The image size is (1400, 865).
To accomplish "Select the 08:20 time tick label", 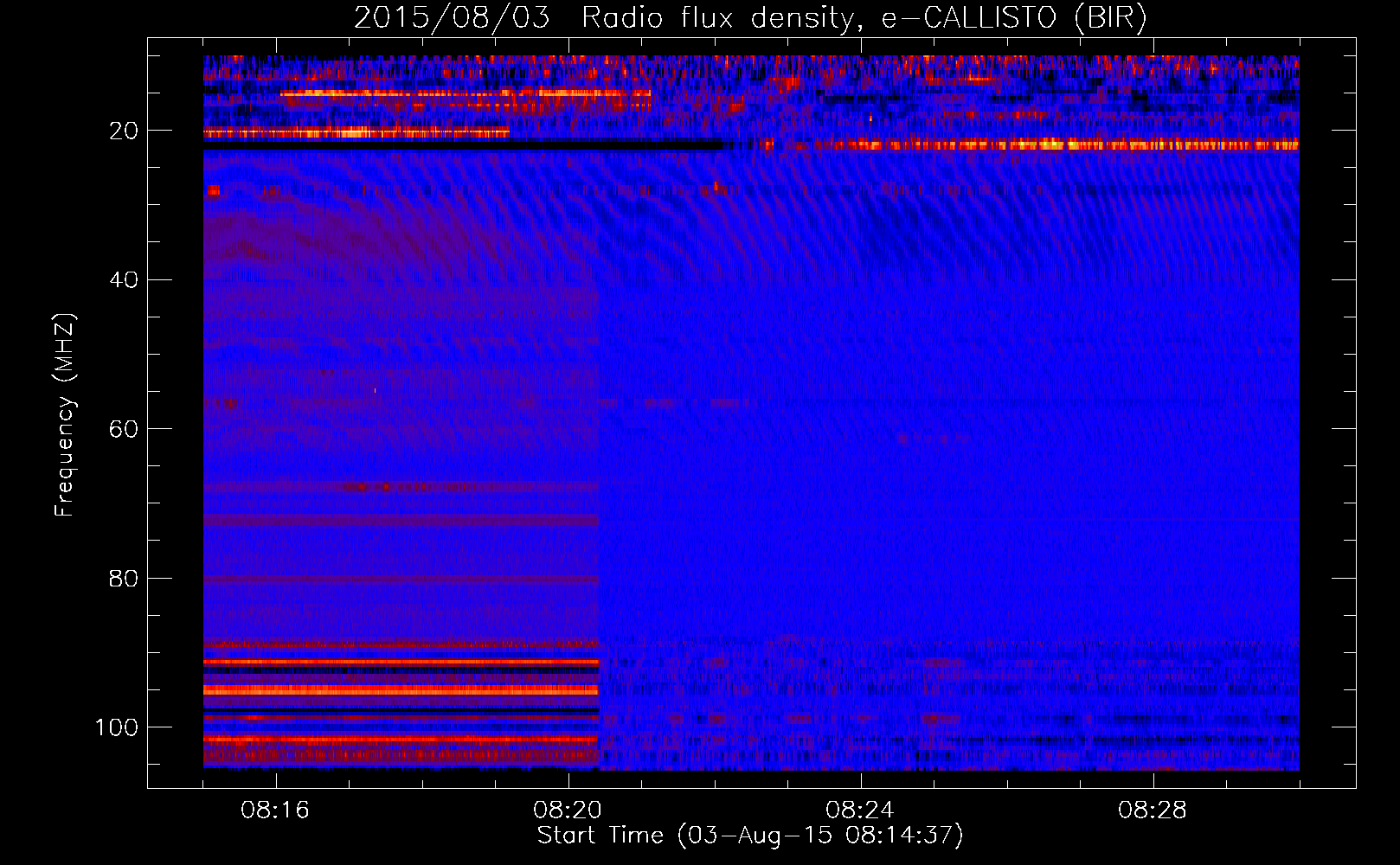I will [x=568, y=811].
